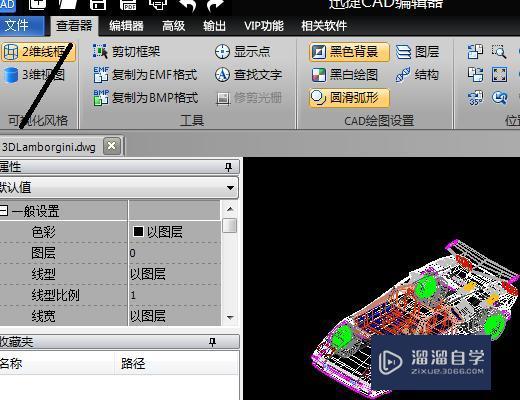This screenshot has height=400, width=520.
Task: Click the properties list scroll-down arrow
Action: coord(230,317)
